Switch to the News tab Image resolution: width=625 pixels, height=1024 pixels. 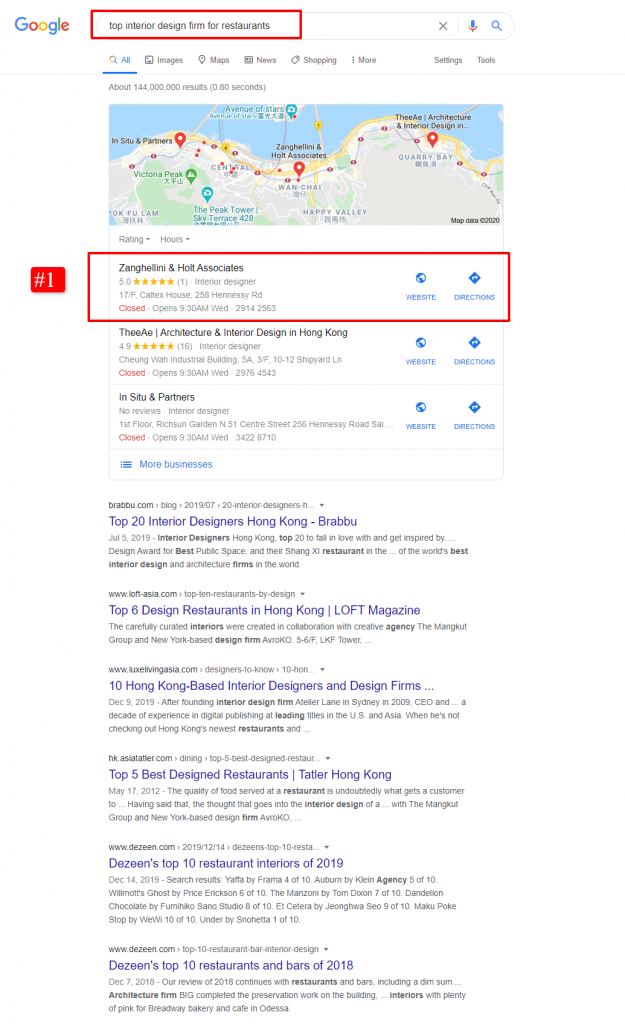[x=260, y=60]
